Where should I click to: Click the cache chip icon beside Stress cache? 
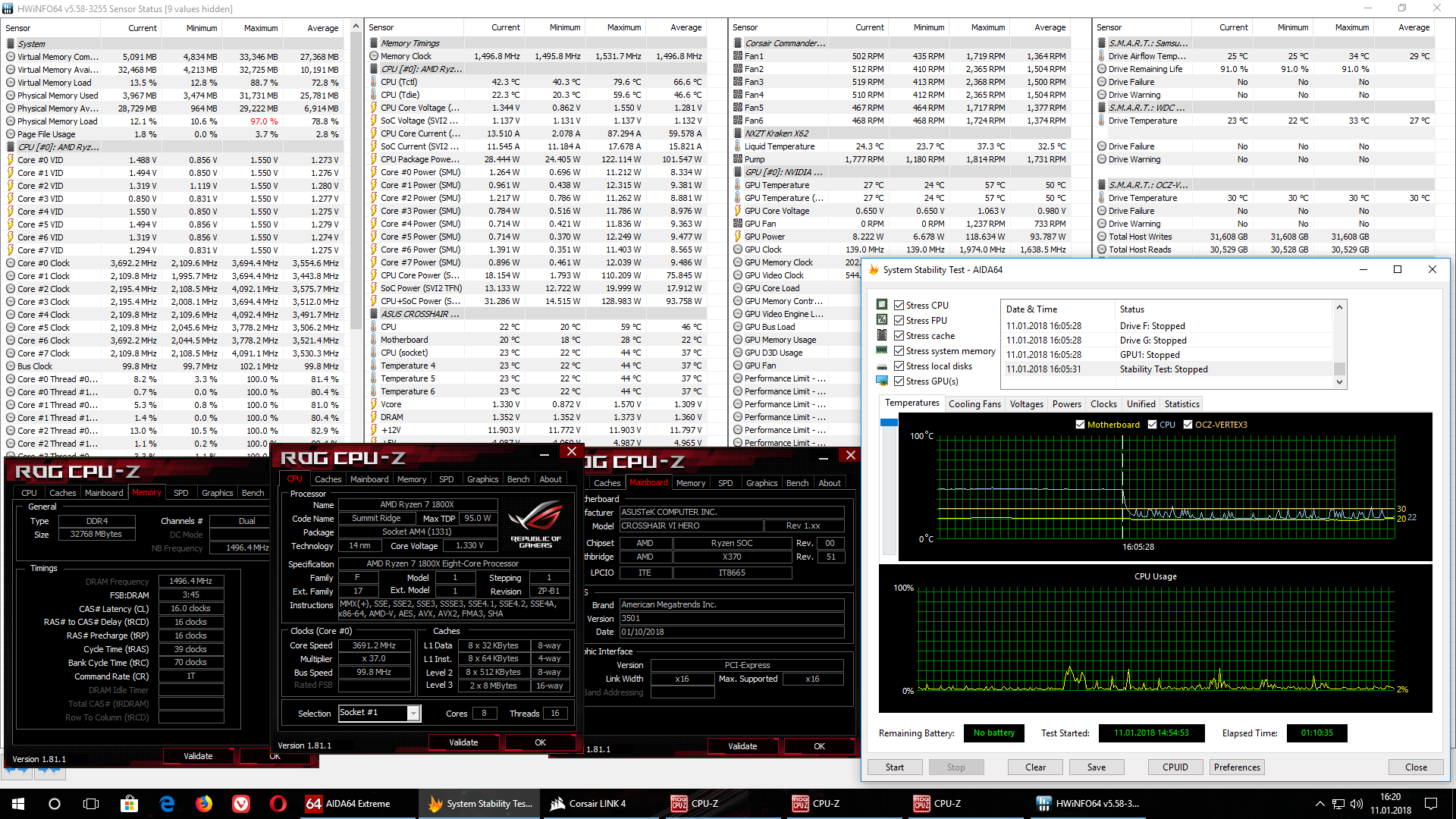(881, 335)
